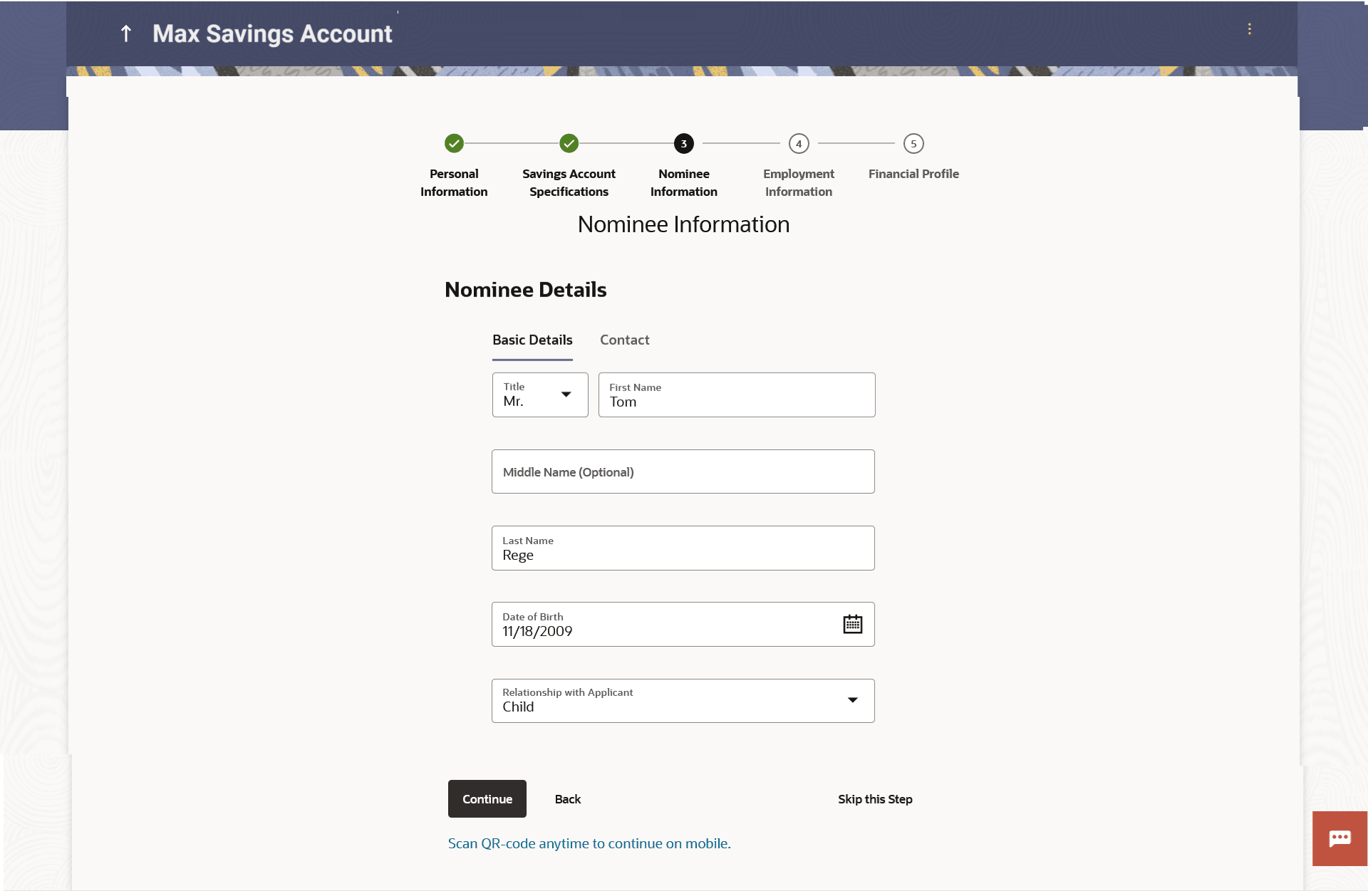Select step 5 Financial Profile circle
The height and width of the screenshot is (896, 1368).
(913, 144)
